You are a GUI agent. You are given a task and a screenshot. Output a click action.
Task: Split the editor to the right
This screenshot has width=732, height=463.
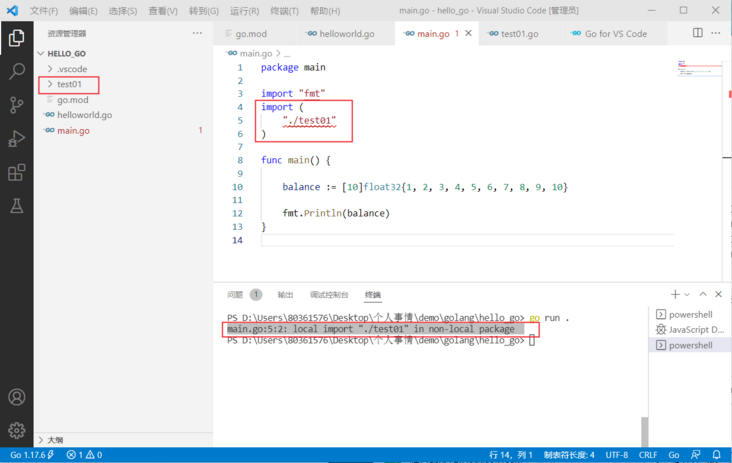coord(697,33)
